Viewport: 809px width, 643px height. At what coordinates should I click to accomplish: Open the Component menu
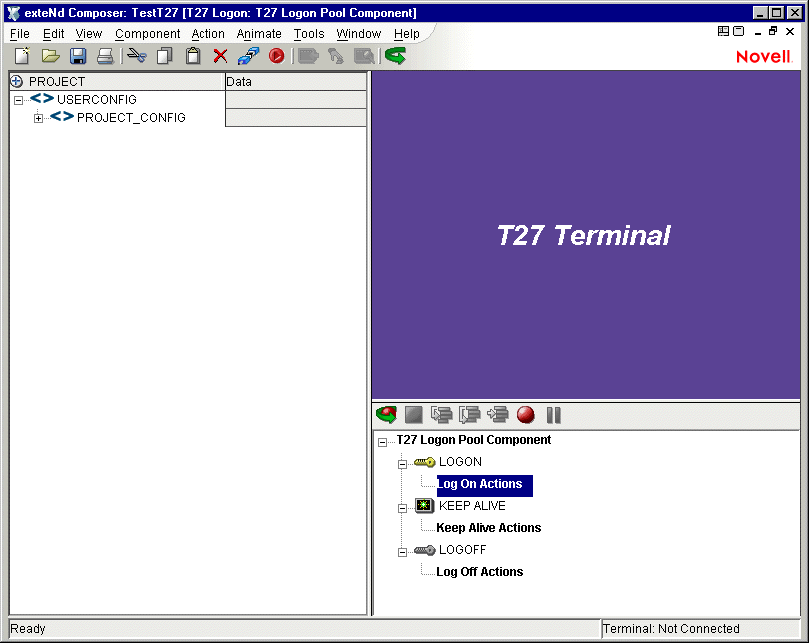(148, 34)
